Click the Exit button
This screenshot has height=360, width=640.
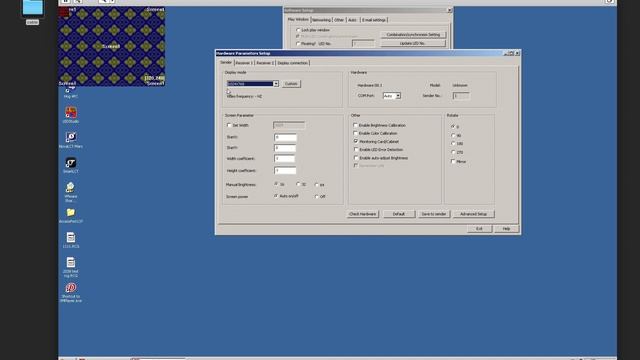click(479, 229)
